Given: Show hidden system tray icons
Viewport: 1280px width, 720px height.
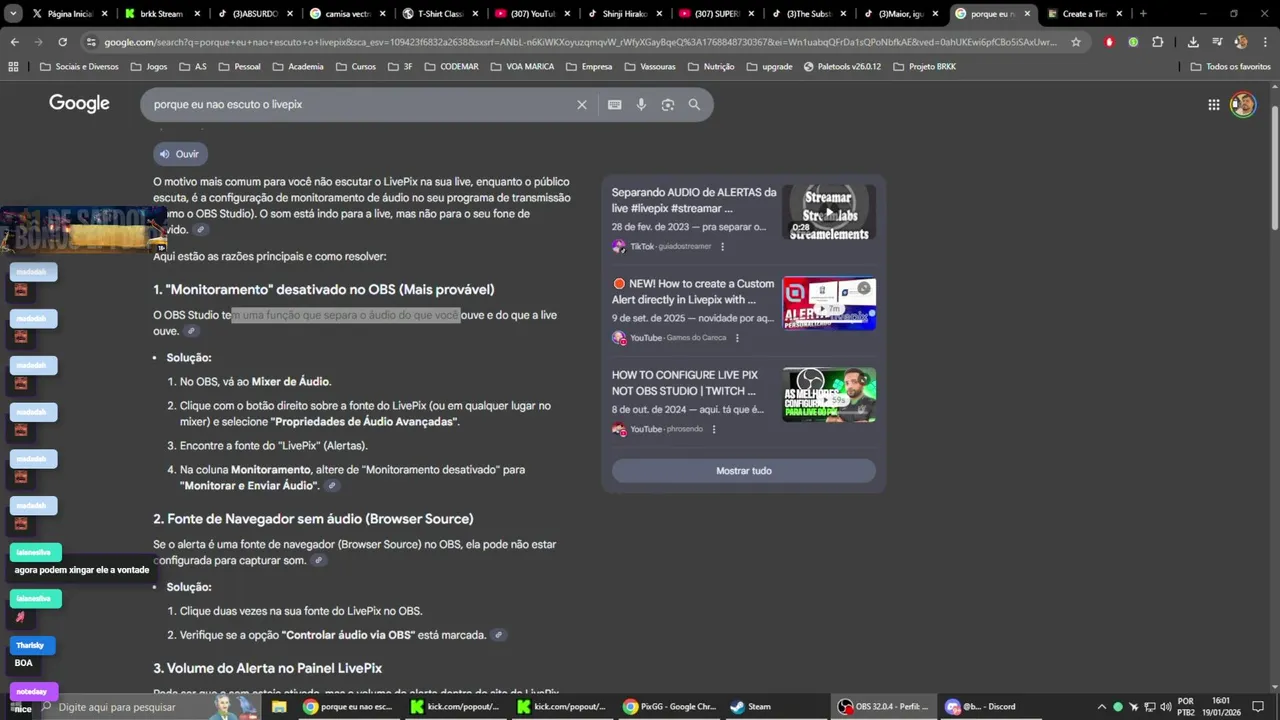Looking at the screenshot, I should click(1102, 707).
